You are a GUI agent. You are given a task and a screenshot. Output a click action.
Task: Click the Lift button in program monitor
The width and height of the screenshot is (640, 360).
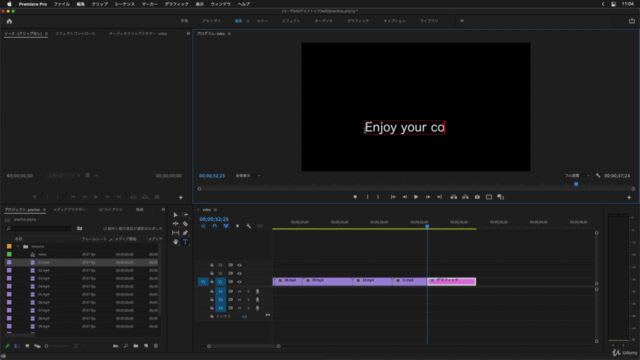[453, 197]
